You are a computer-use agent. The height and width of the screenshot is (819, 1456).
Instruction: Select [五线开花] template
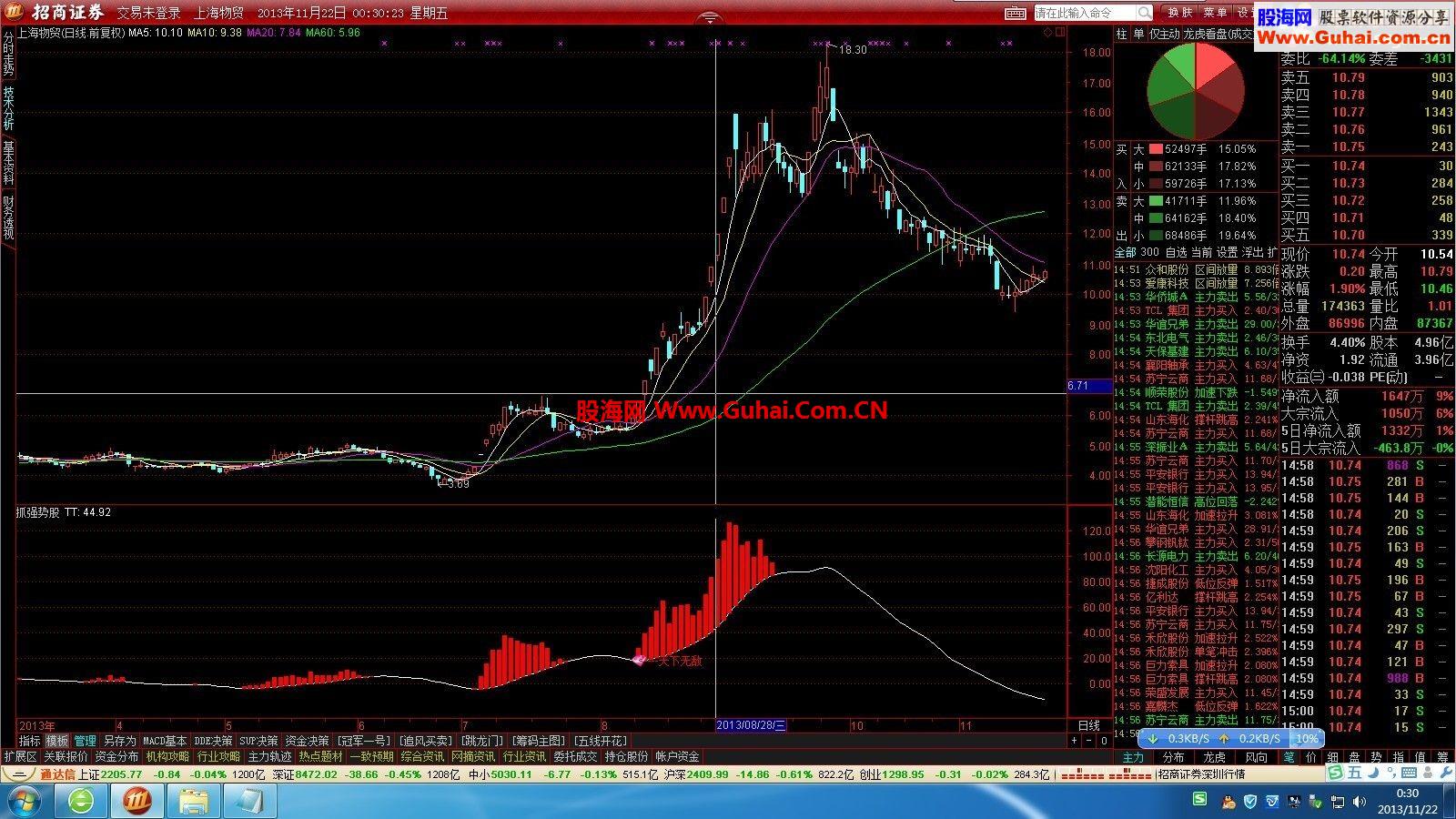click(x=602, y=741)
